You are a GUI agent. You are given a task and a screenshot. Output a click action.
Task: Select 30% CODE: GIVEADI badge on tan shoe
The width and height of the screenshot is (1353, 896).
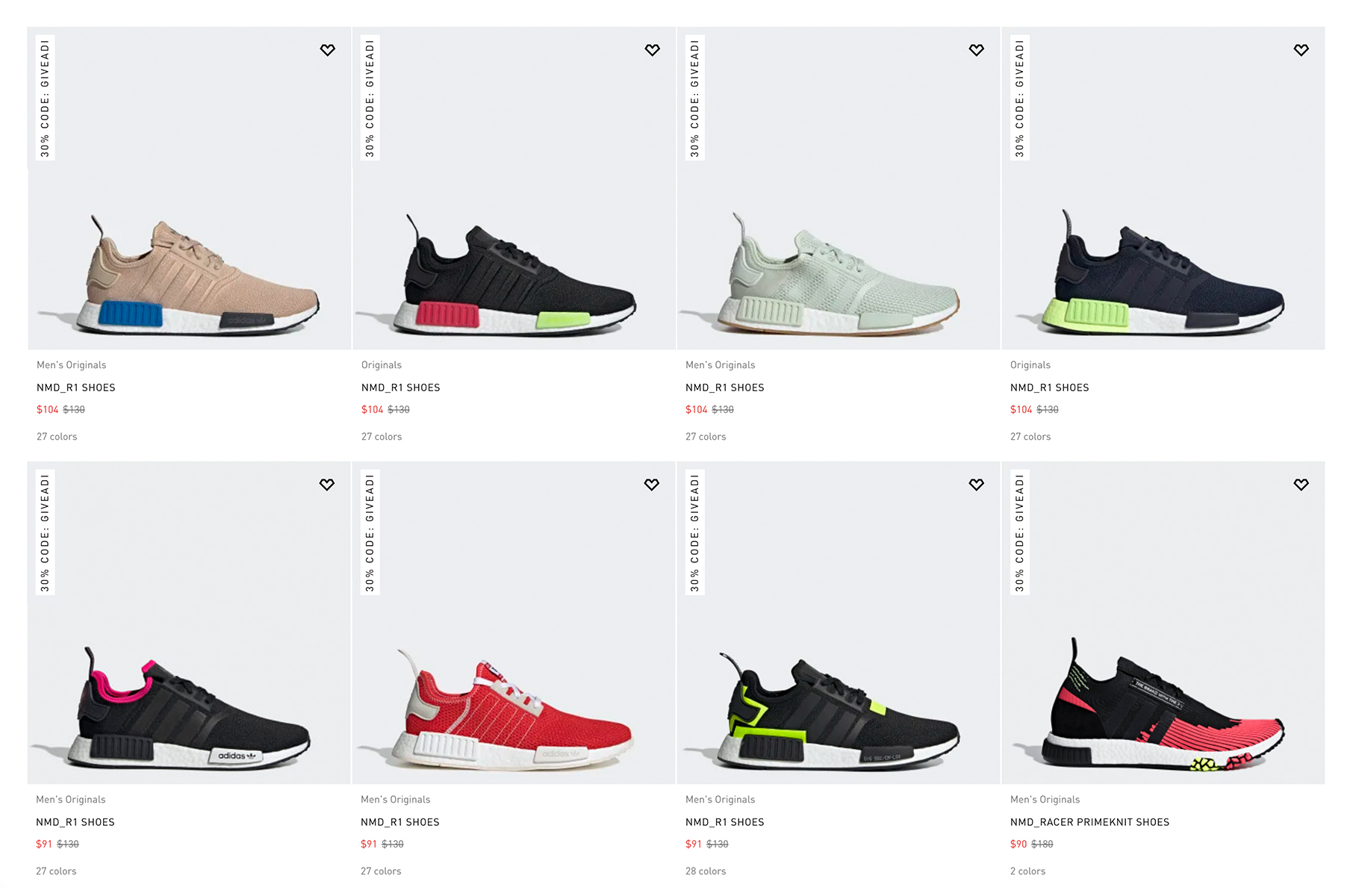pyautogui.click(x=46, y=98)
